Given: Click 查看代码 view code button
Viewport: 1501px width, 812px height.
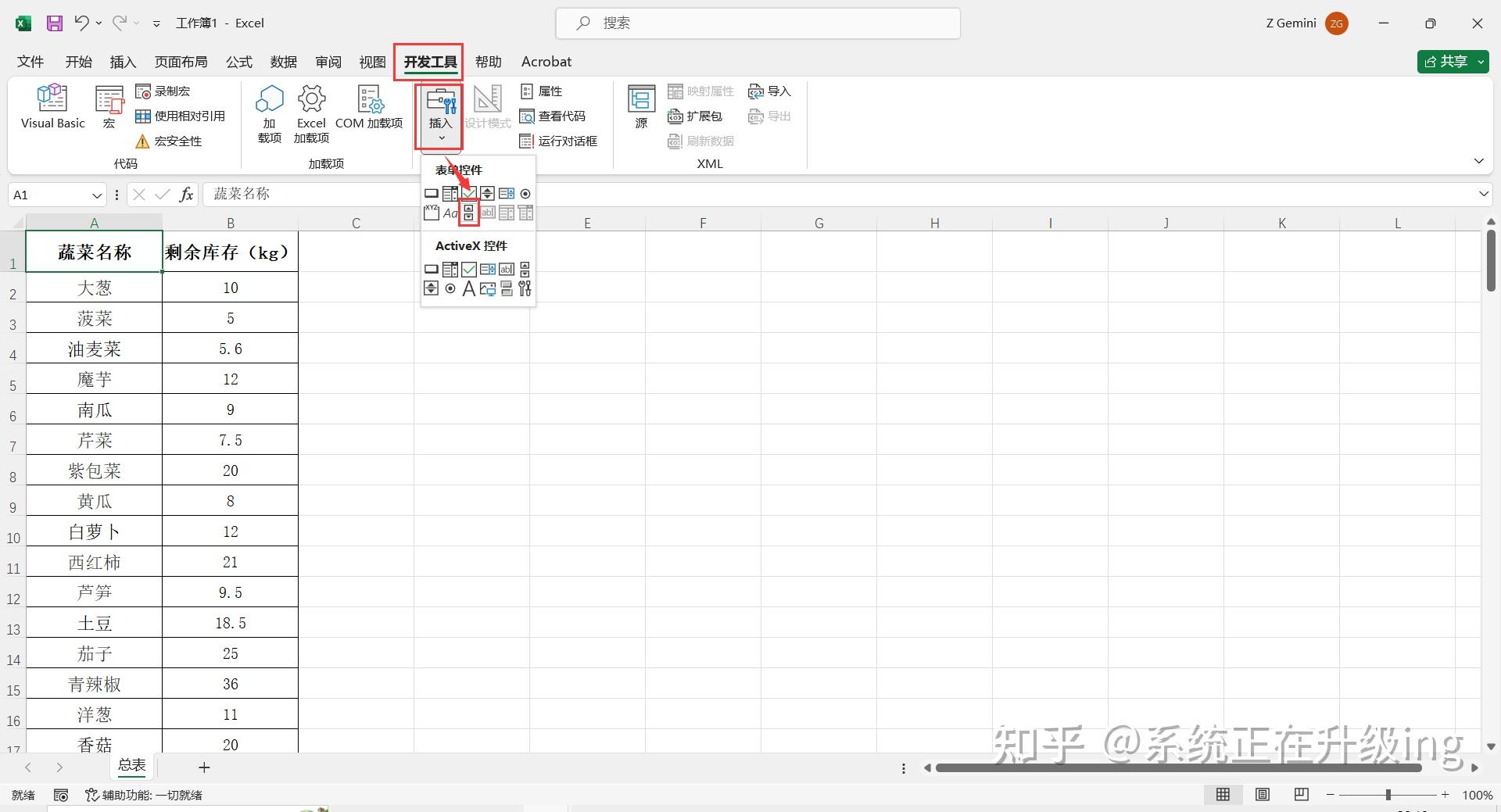Looking at the screenshot, I should (553, 116).
